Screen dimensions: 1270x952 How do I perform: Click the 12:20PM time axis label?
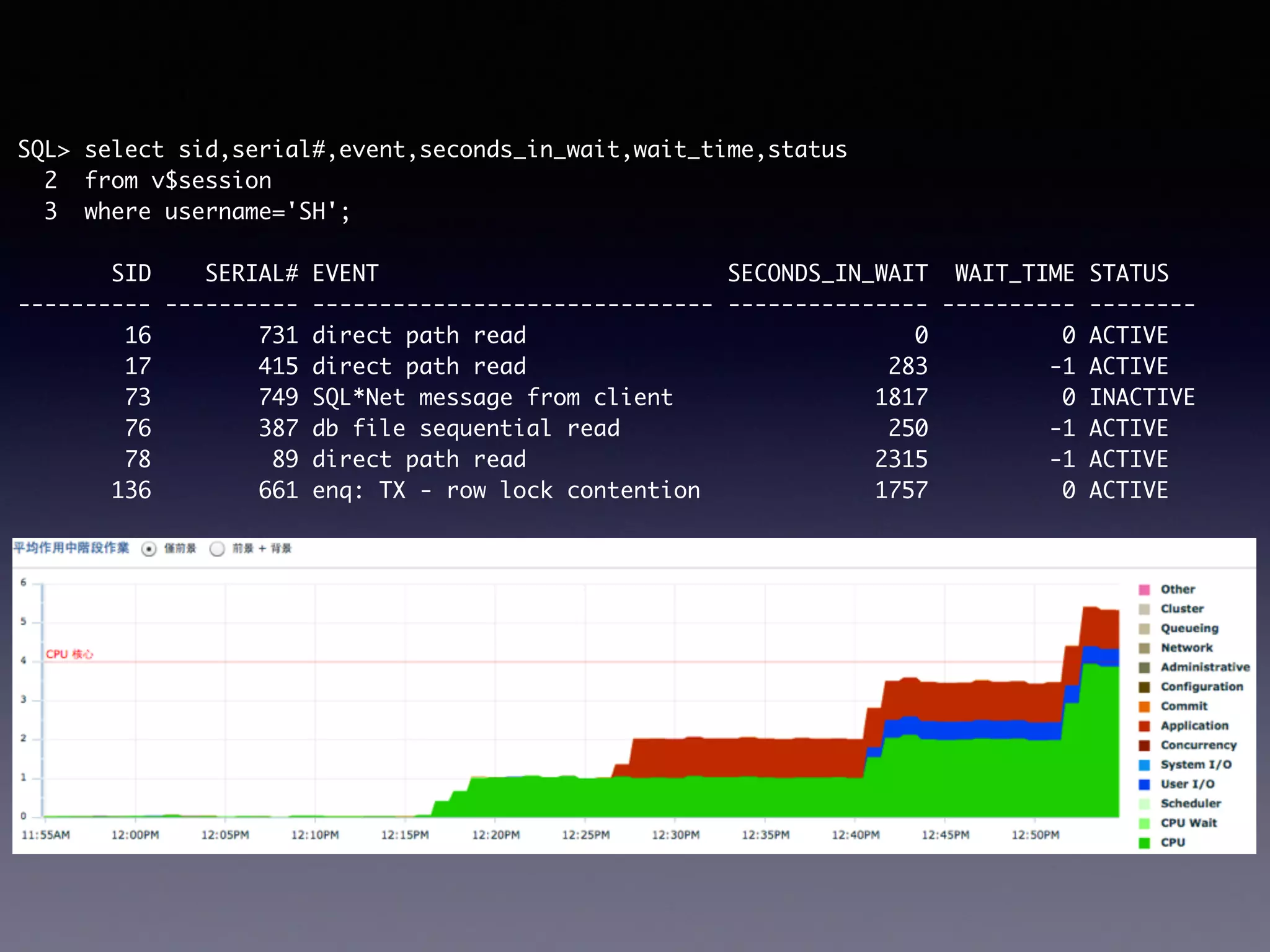pos(495,835)
